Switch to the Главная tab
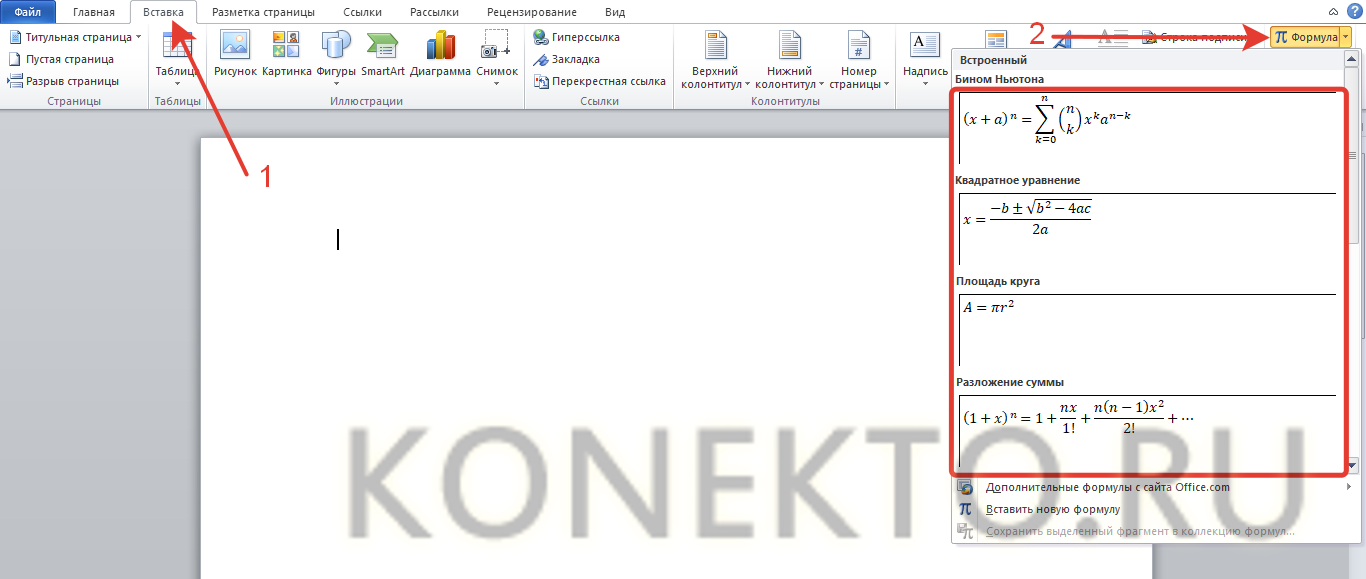The height and width of the screenshot is (579, 1366). (93, 12)
